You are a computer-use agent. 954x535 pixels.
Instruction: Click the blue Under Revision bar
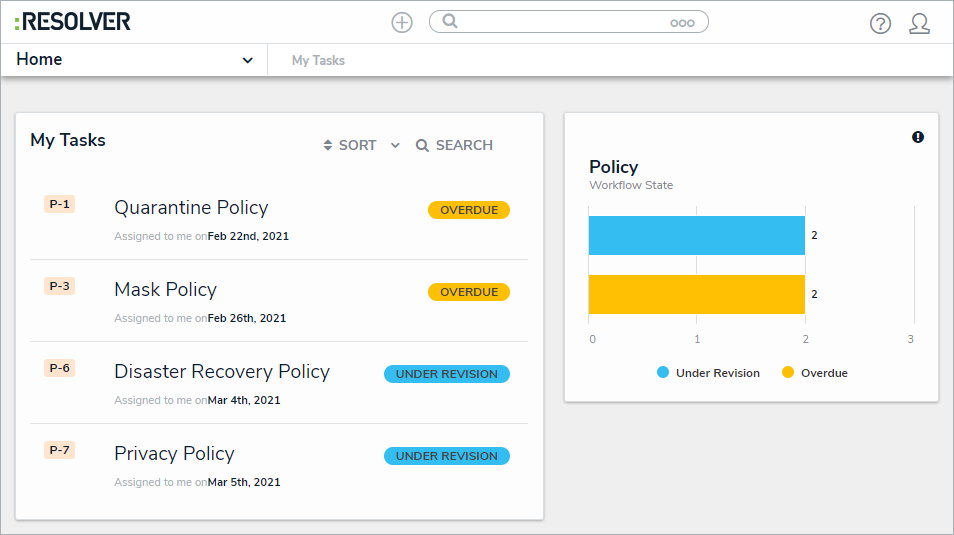point(696,235)
